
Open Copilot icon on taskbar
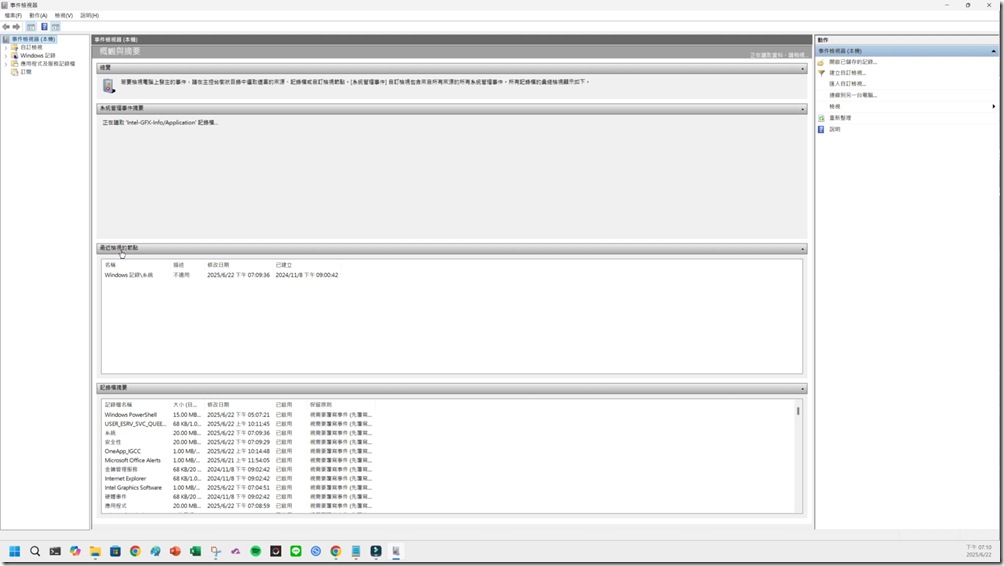click(75, 551)
